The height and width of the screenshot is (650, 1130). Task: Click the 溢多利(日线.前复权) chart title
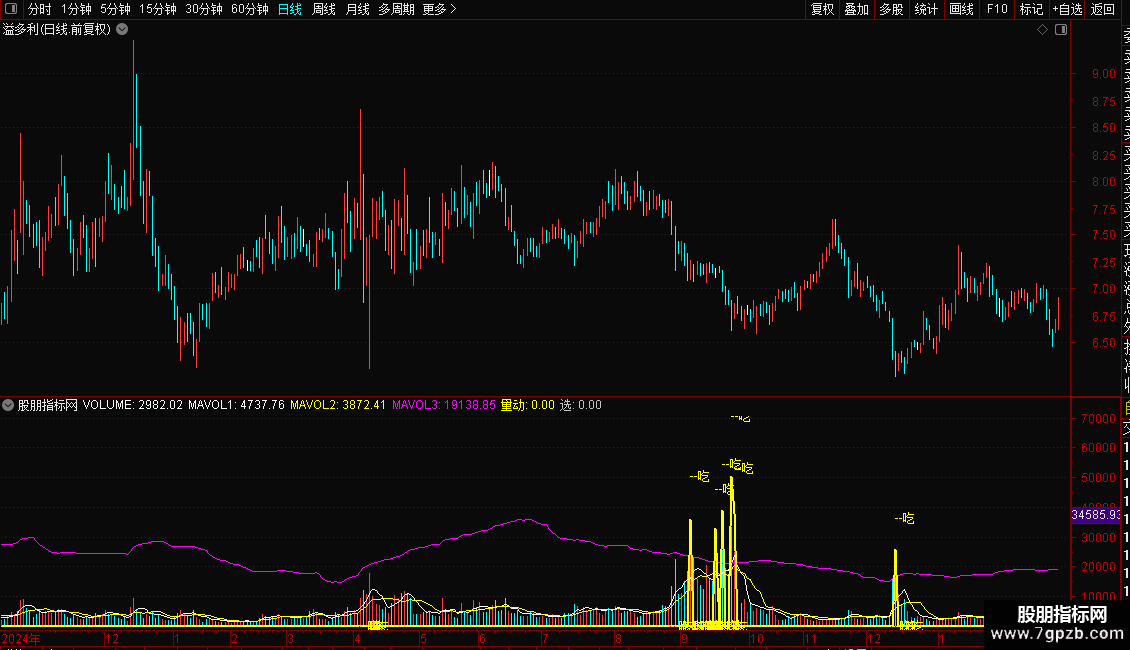coord(57,30)
